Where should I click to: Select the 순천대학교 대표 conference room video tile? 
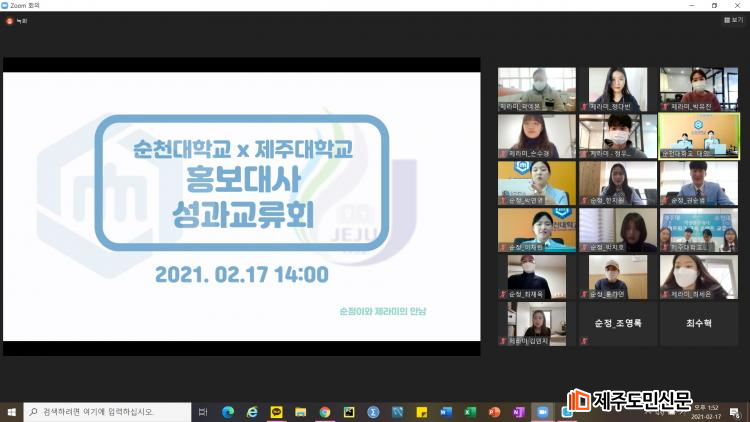[x=698, y=135]
